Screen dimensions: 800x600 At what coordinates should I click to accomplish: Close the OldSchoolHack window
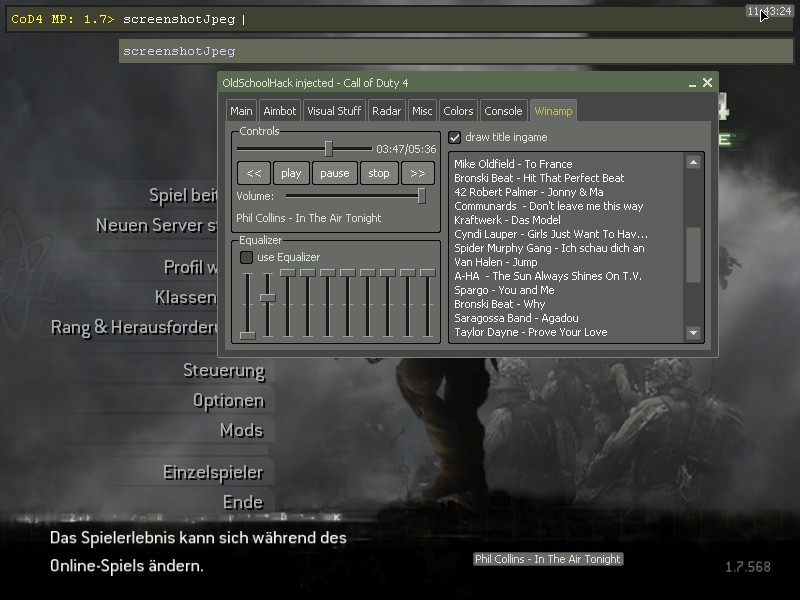[707, 83]
